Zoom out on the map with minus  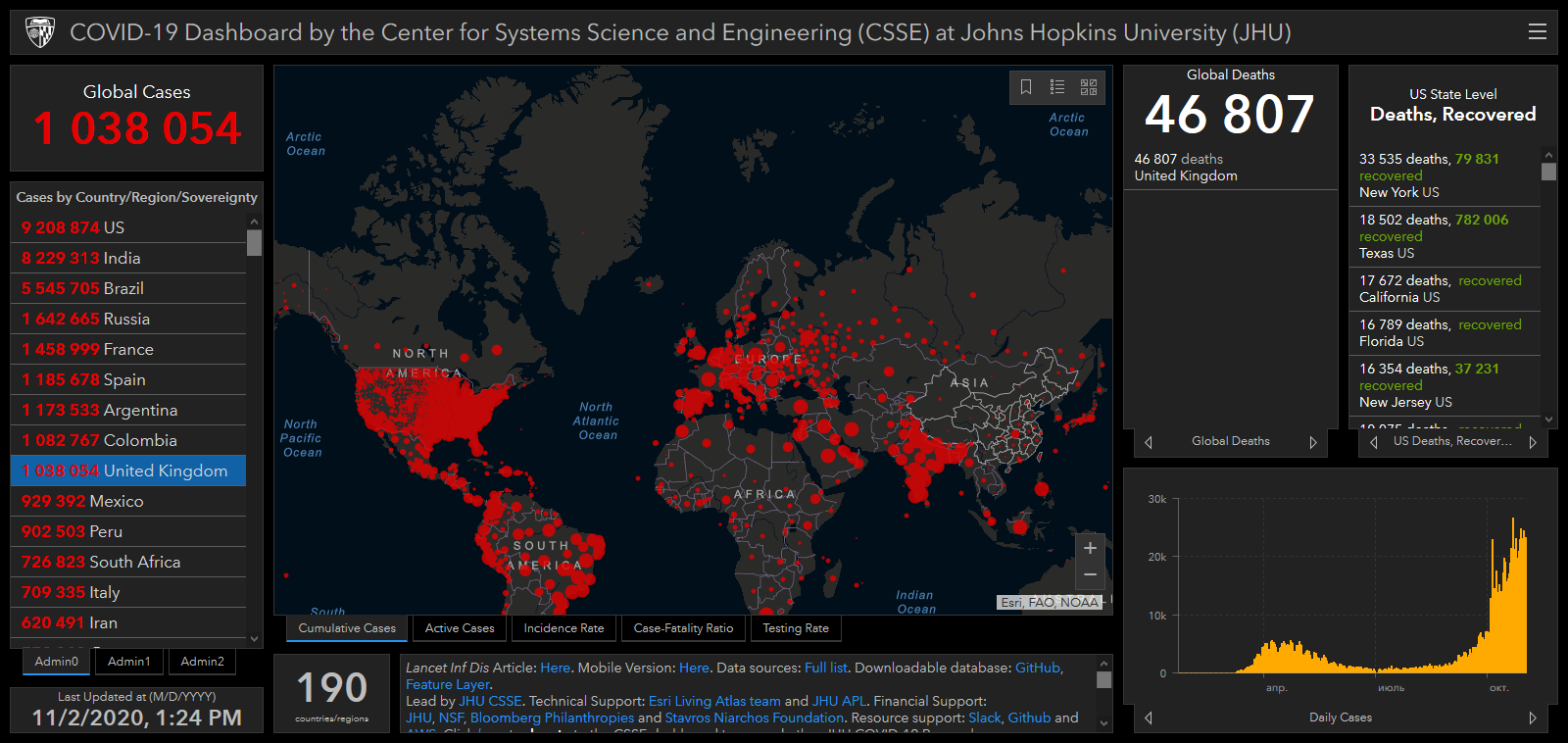(x=1090, y=574)
